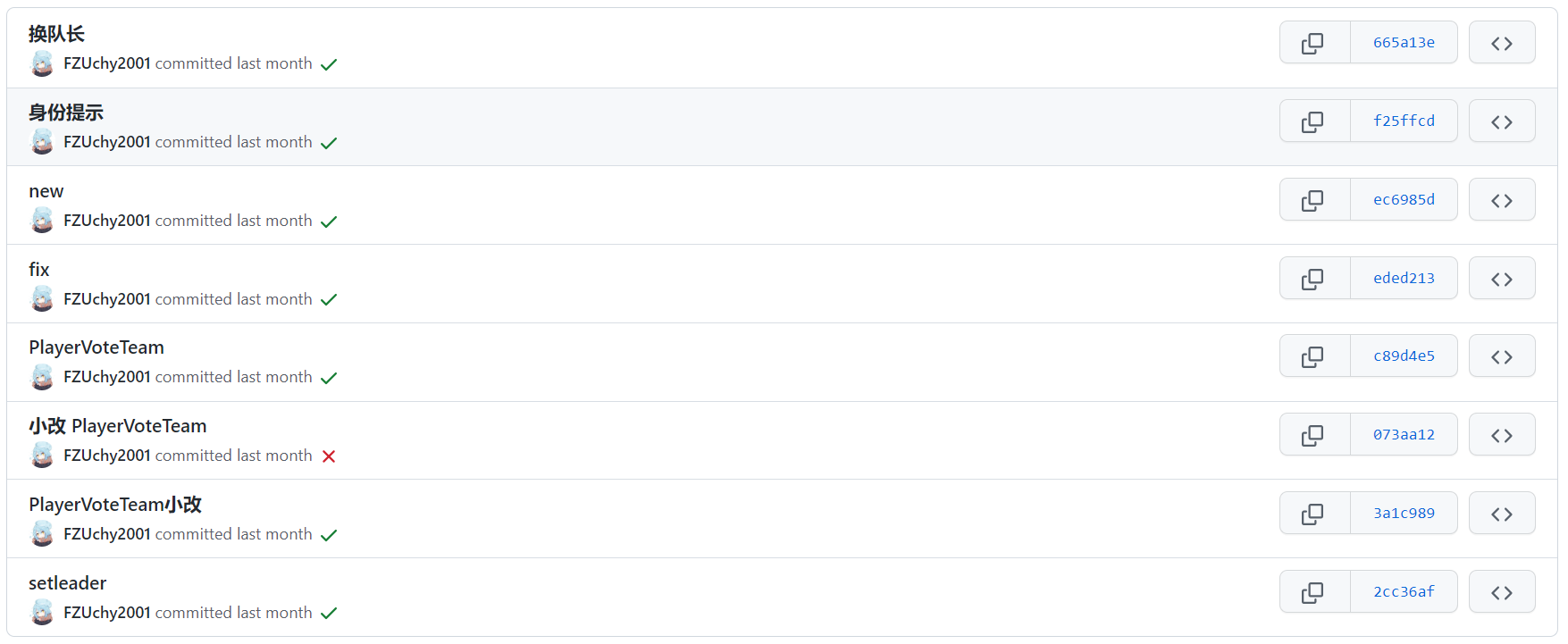
Task: Show passed check status for "fix" commit
Action: tap(329, 300)
